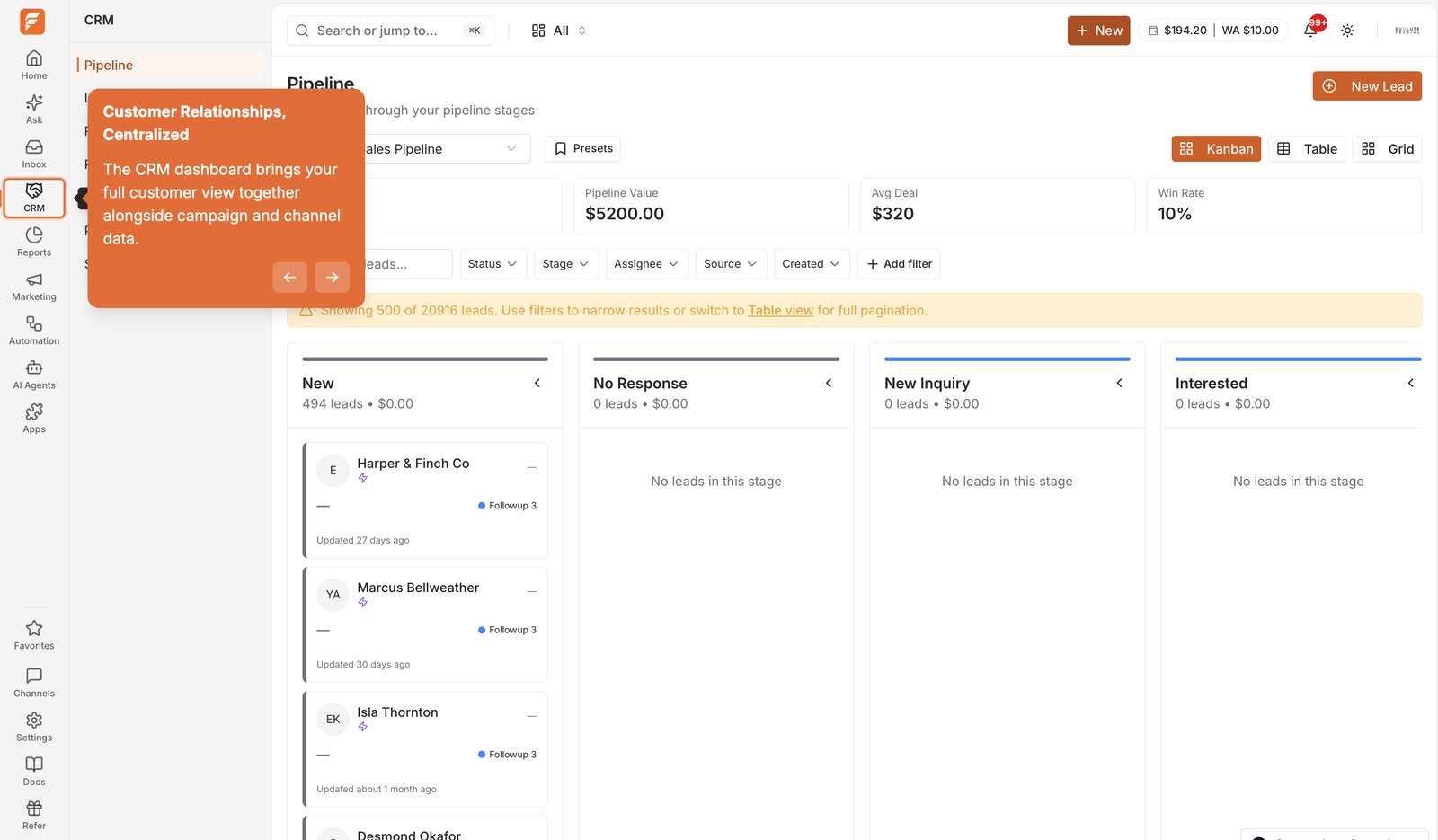The height and width of the screenshot is (840, 1438).
Task: Open the Stage filter dropdown
Action: click(x=566, y=264)
